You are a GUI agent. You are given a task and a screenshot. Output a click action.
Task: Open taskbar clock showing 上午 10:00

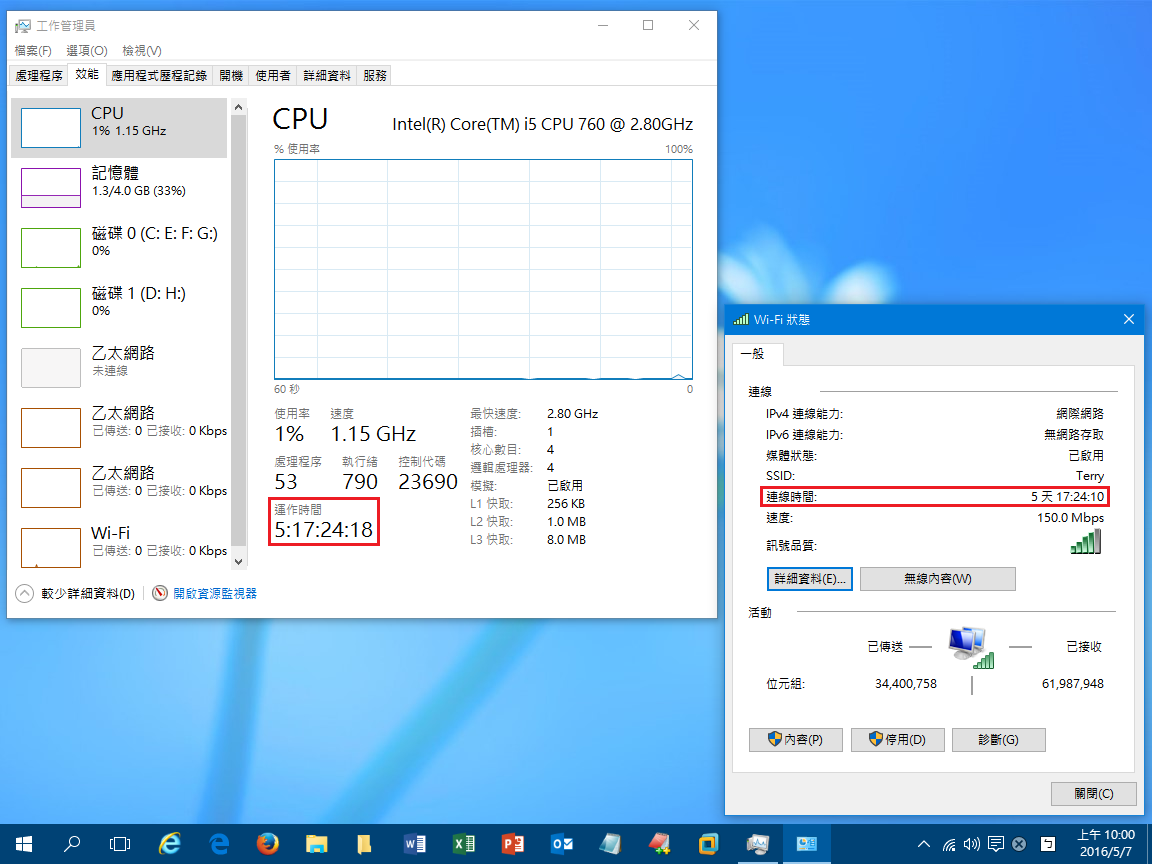(x=1106, y=844)
